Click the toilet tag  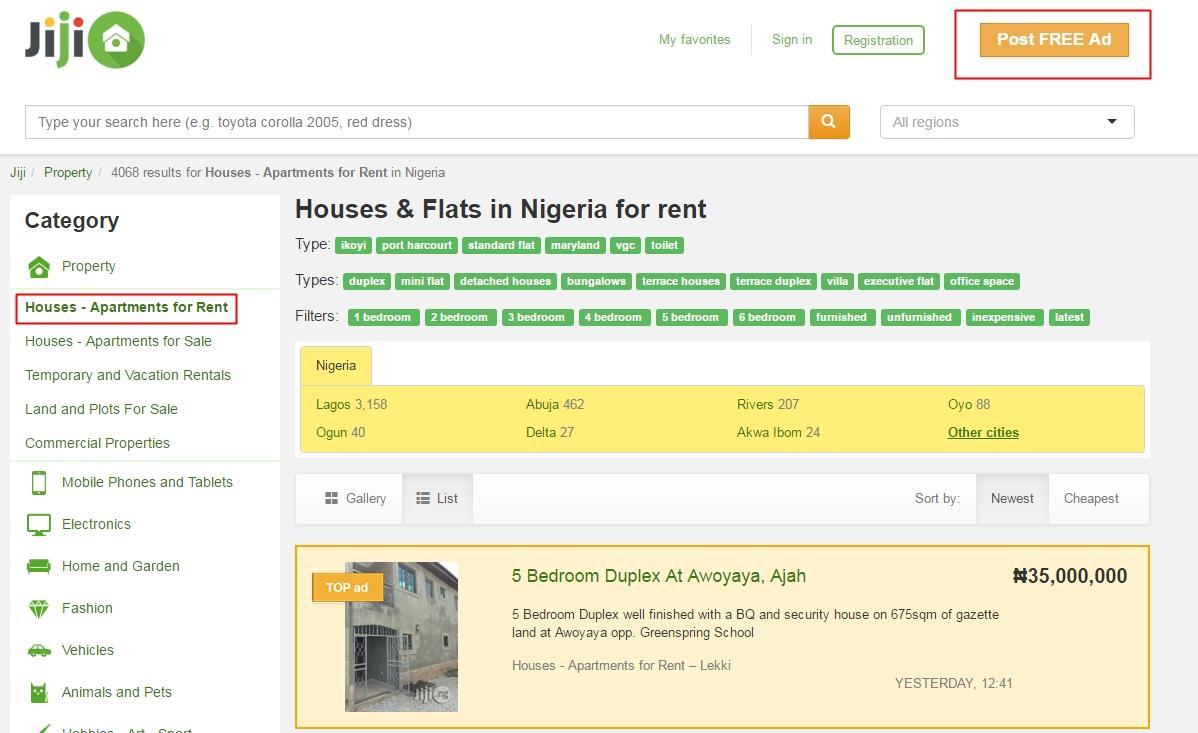(664, 245)
